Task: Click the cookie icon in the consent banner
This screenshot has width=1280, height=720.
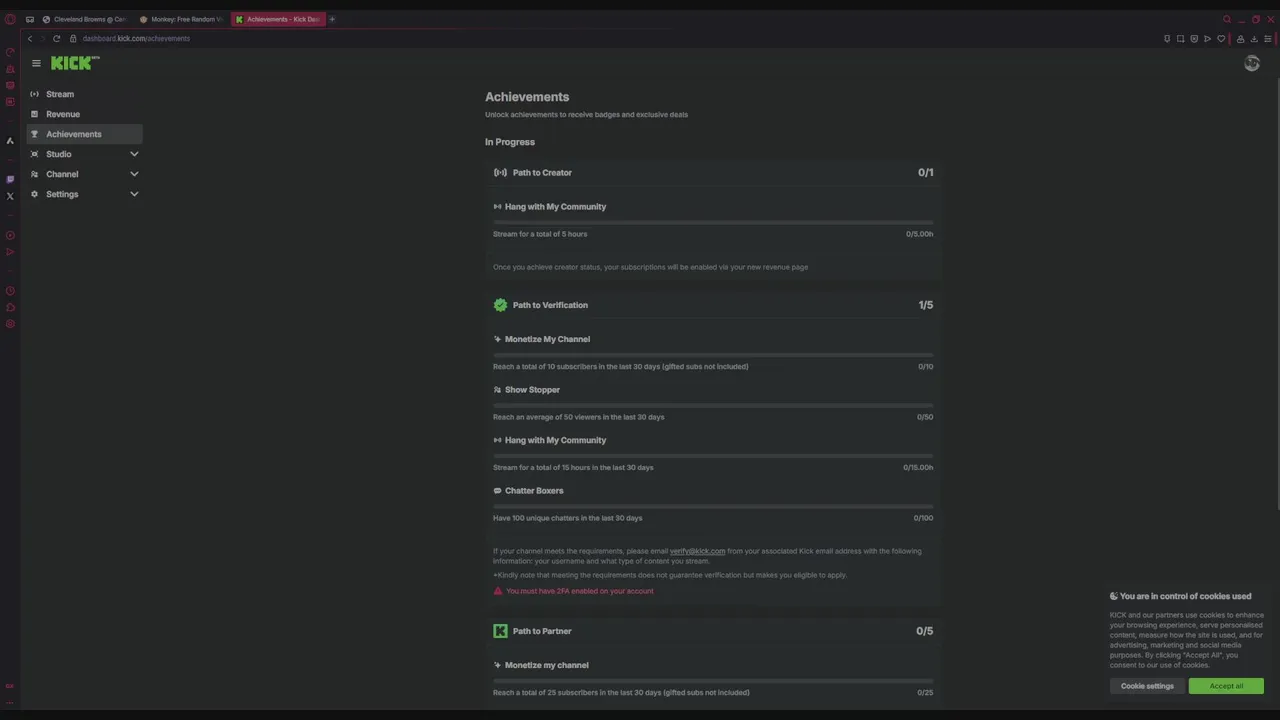Action: (1114, 596)
